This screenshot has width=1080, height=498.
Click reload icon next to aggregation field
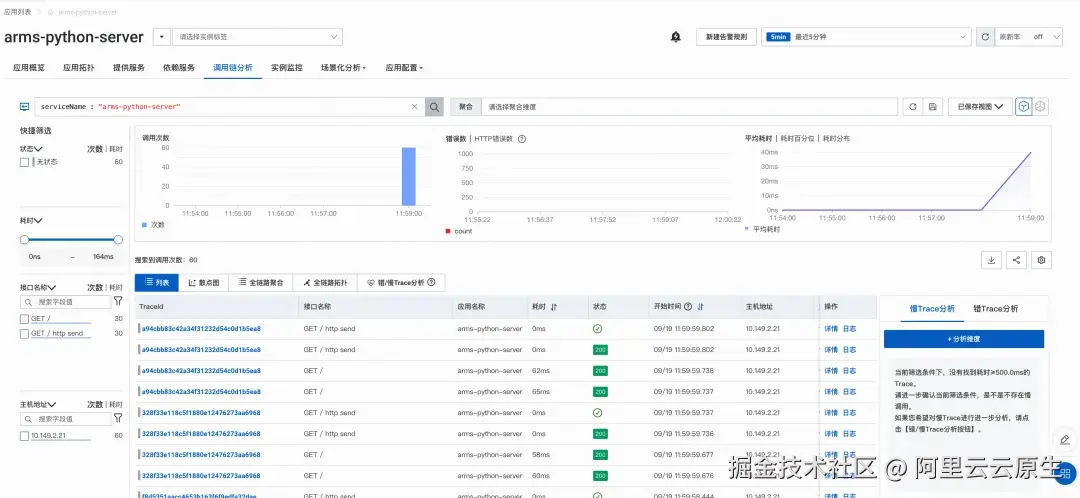pyautogui.click(x=913, y=107)
